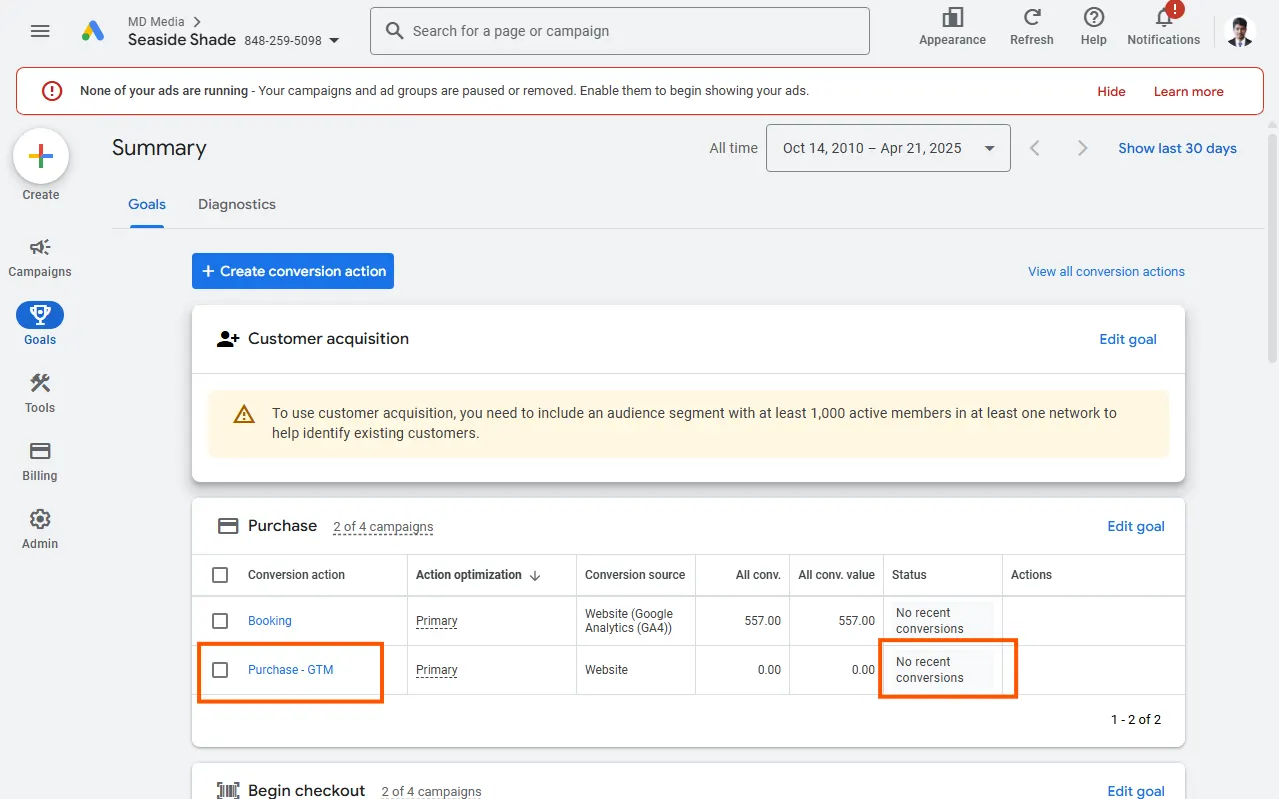Tick the select-all checkbox in Purchase table
The image size is (1279, 799).
click(220, 575)
